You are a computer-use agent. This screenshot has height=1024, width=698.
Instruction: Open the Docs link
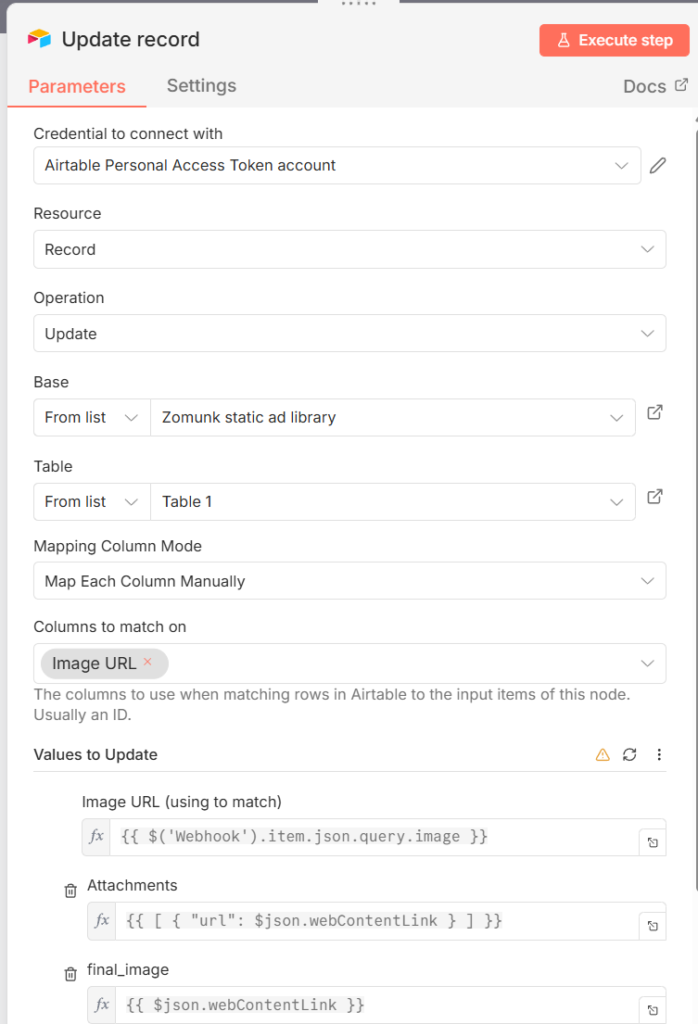click(655, 86)
